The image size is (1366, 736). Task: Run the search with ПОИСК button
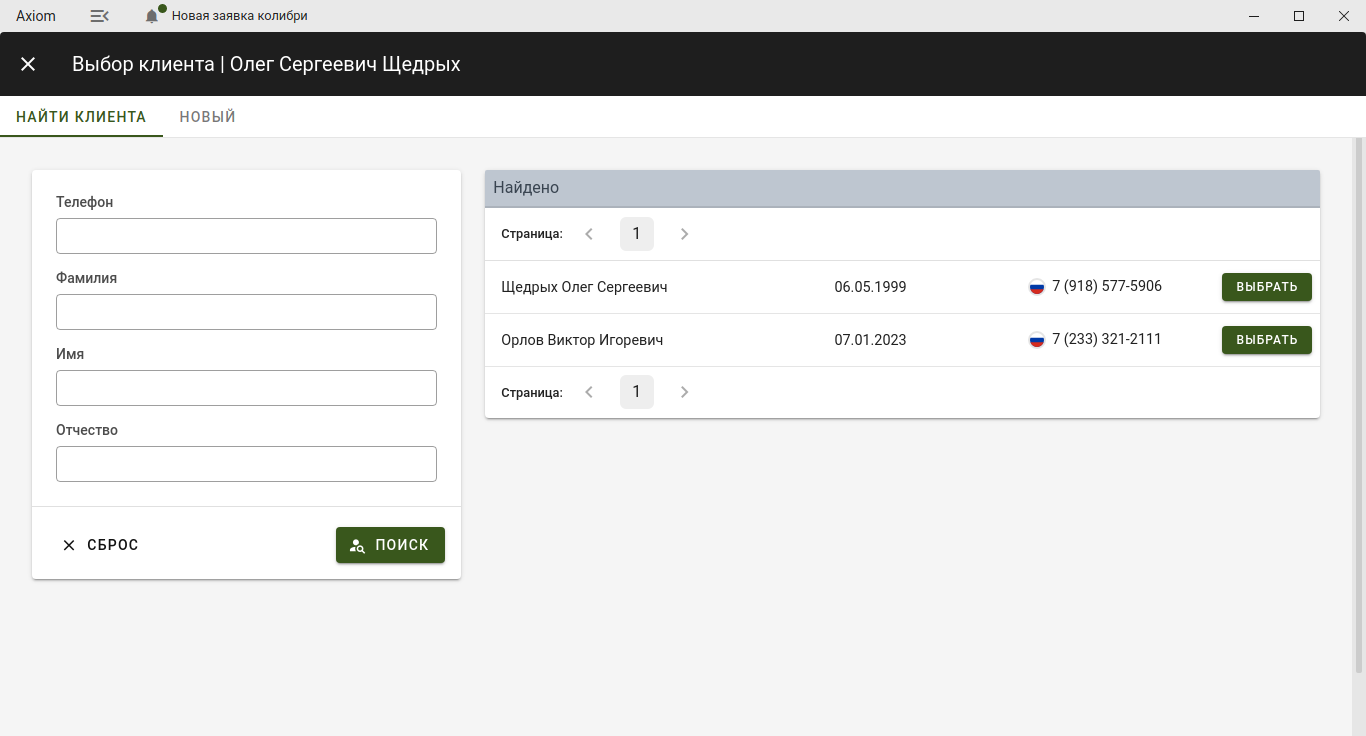[x=390, y=545]
